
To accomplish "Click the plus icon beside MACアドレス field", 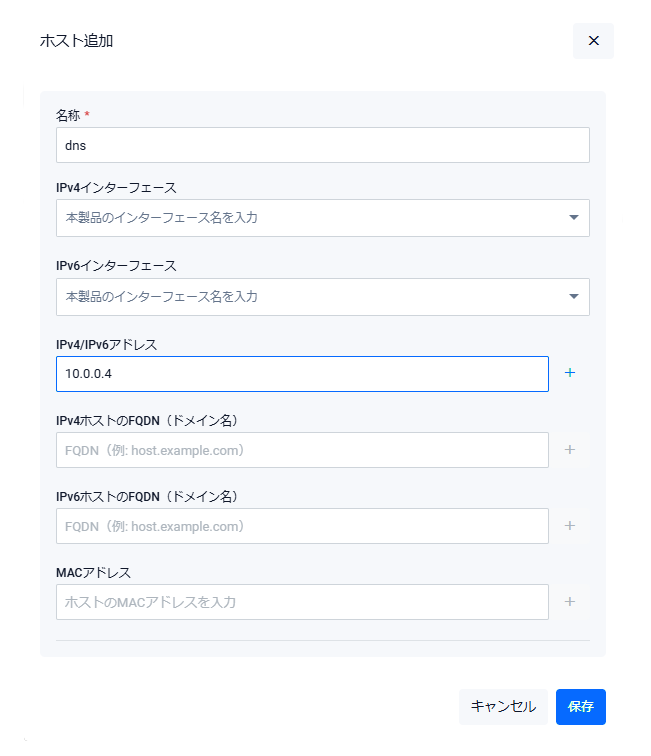I will pyautogui.click(x=570, y=602).
